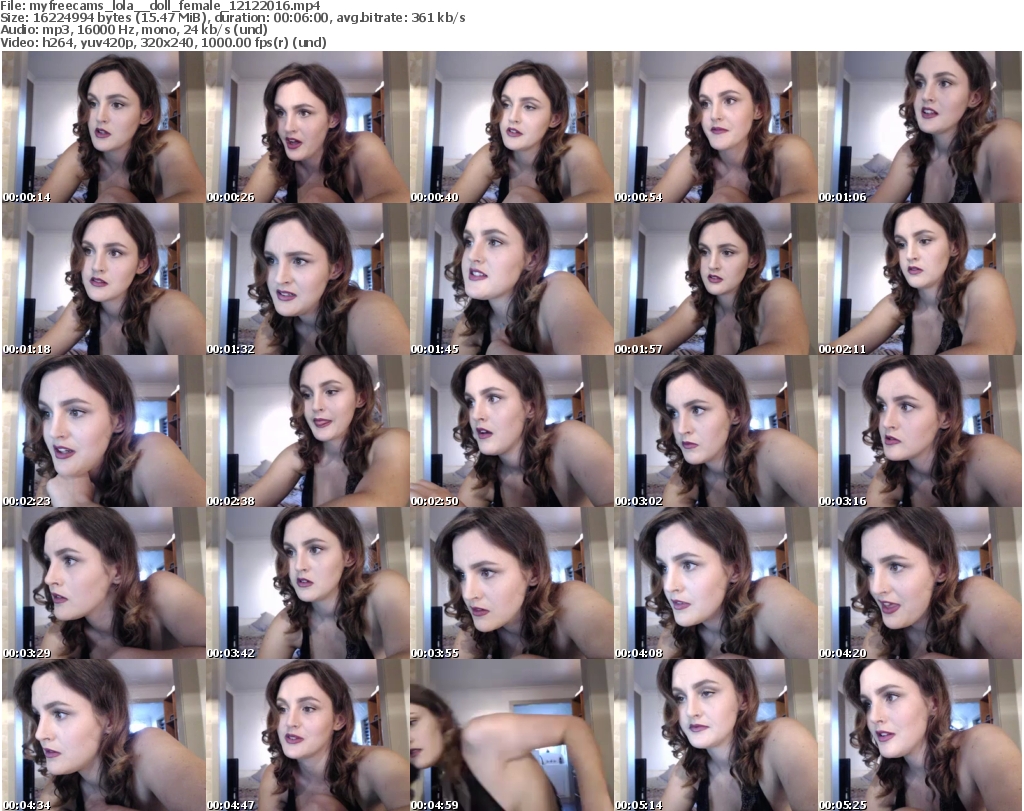Select the thumbnail timestamped 00:04:20
Viewport: 1024px width, 811px height.
click(x=920, y=583)
